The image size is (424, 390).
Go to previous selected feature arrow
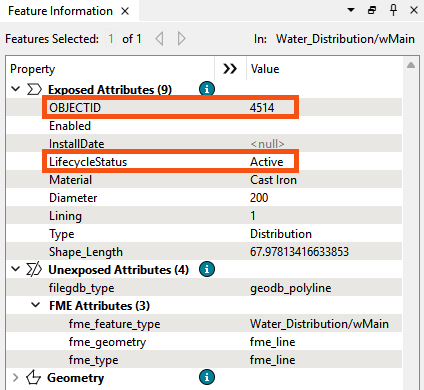pyautogui.click(x=160, y=39)
